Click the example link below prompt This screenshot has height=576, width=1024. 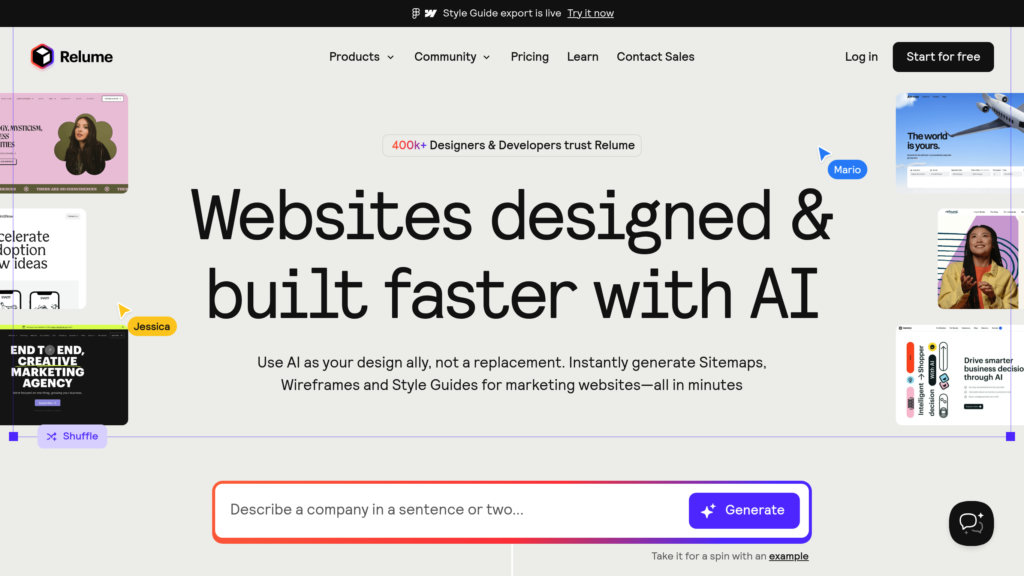click(x=788, y=556)
